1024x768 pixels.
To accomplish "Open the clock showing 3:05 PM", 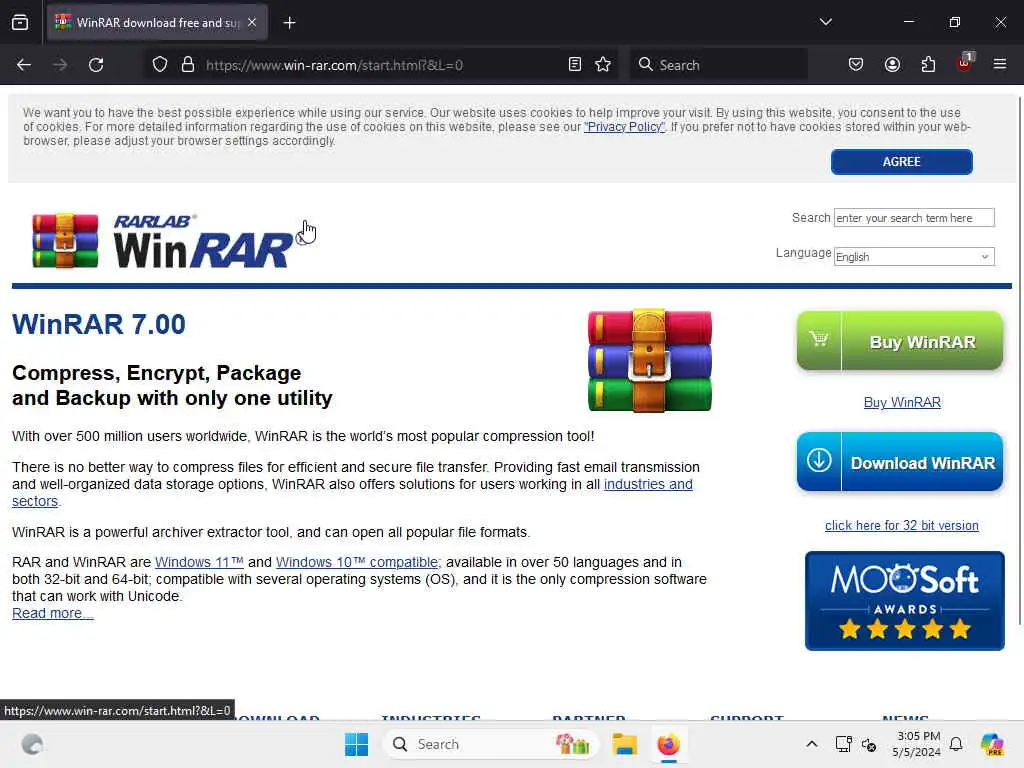I will coord(917,744).
